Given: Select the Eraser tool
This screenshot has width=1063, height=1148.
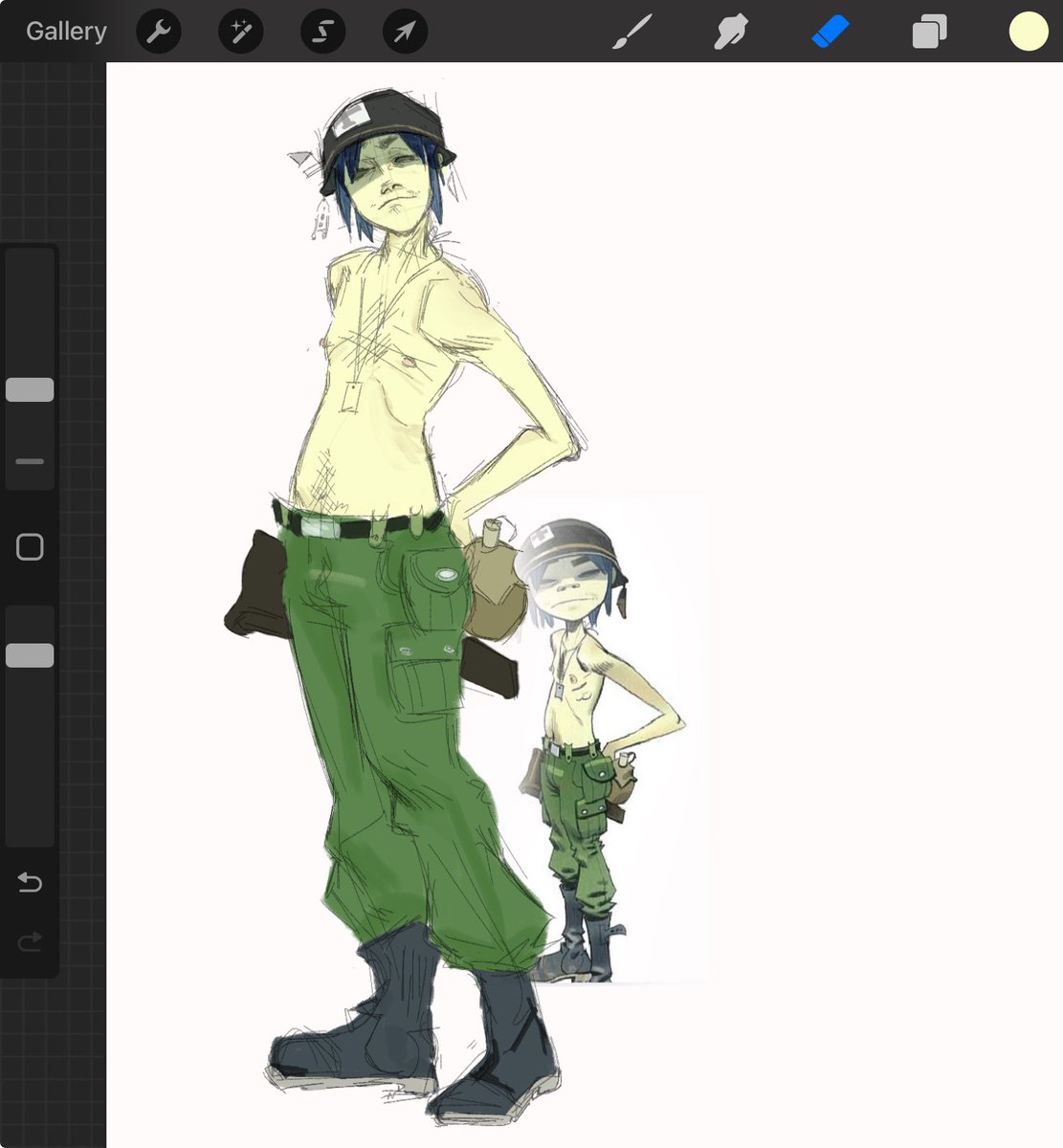Looking at the screenshot, I should coord(830,32).
